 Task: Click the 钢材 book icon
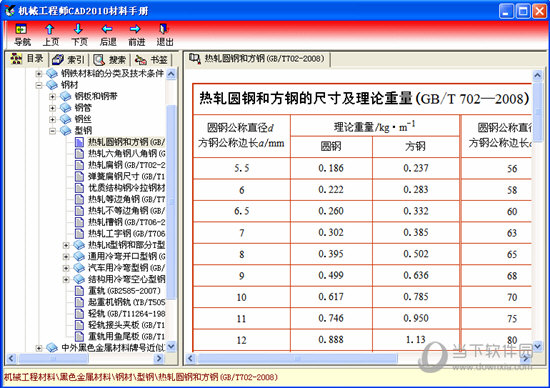(x=52, y=85)
